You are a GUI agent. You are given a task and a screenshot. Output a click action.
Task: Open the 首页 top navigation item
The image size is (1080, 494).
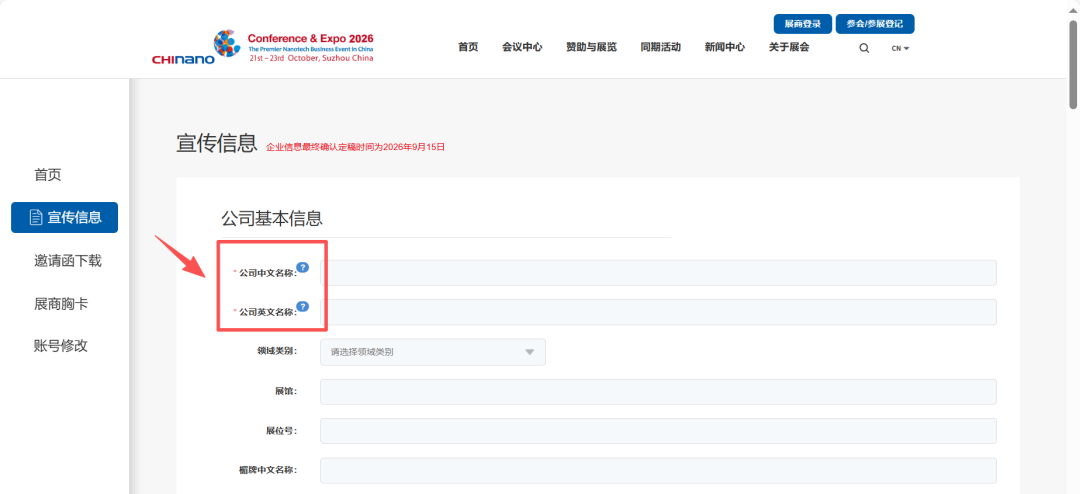click(x=468, y=47)
